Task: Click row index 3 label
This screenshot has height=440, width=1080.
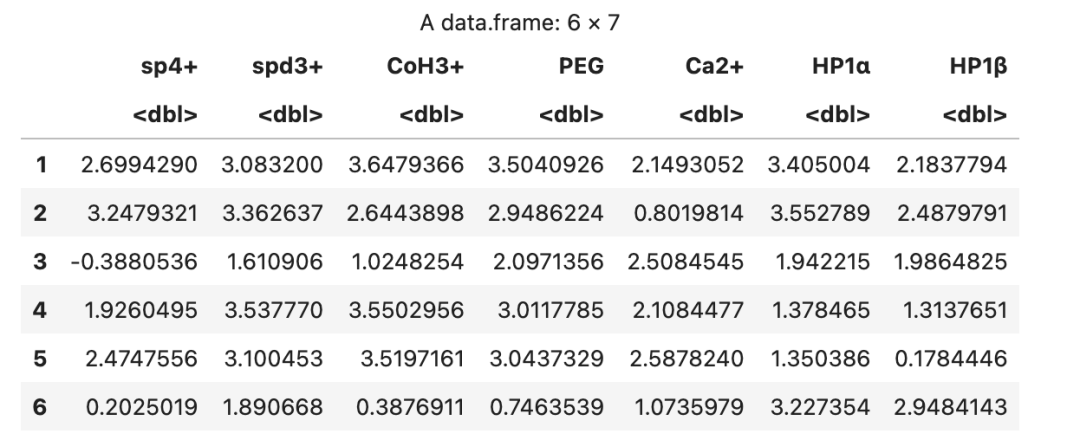Action: pos(40,262)
